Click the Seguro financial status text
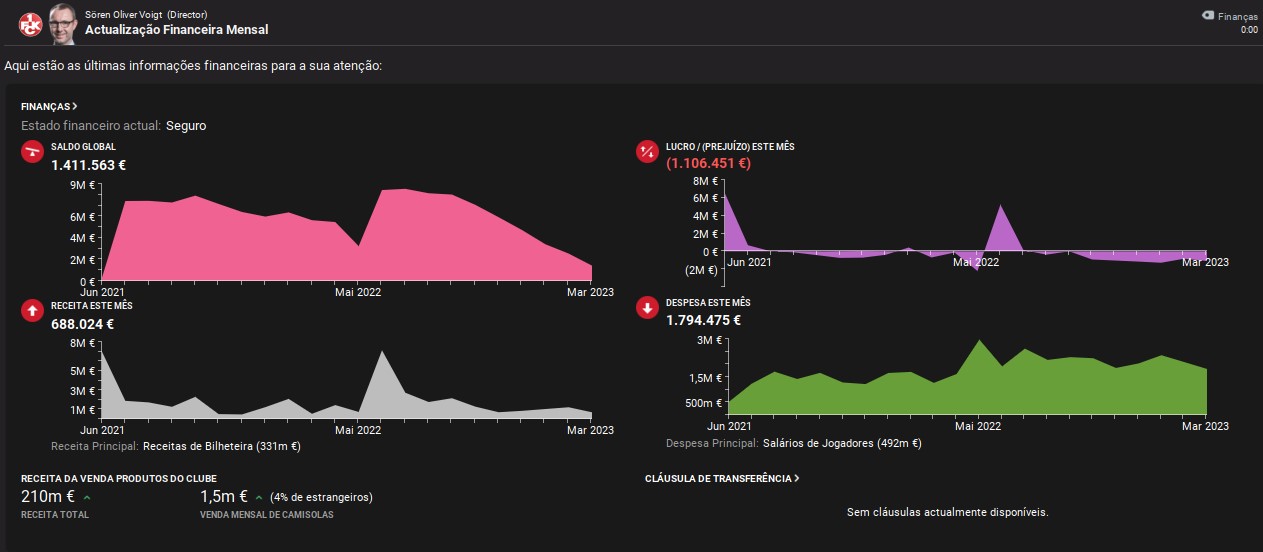 pos(186,126)
